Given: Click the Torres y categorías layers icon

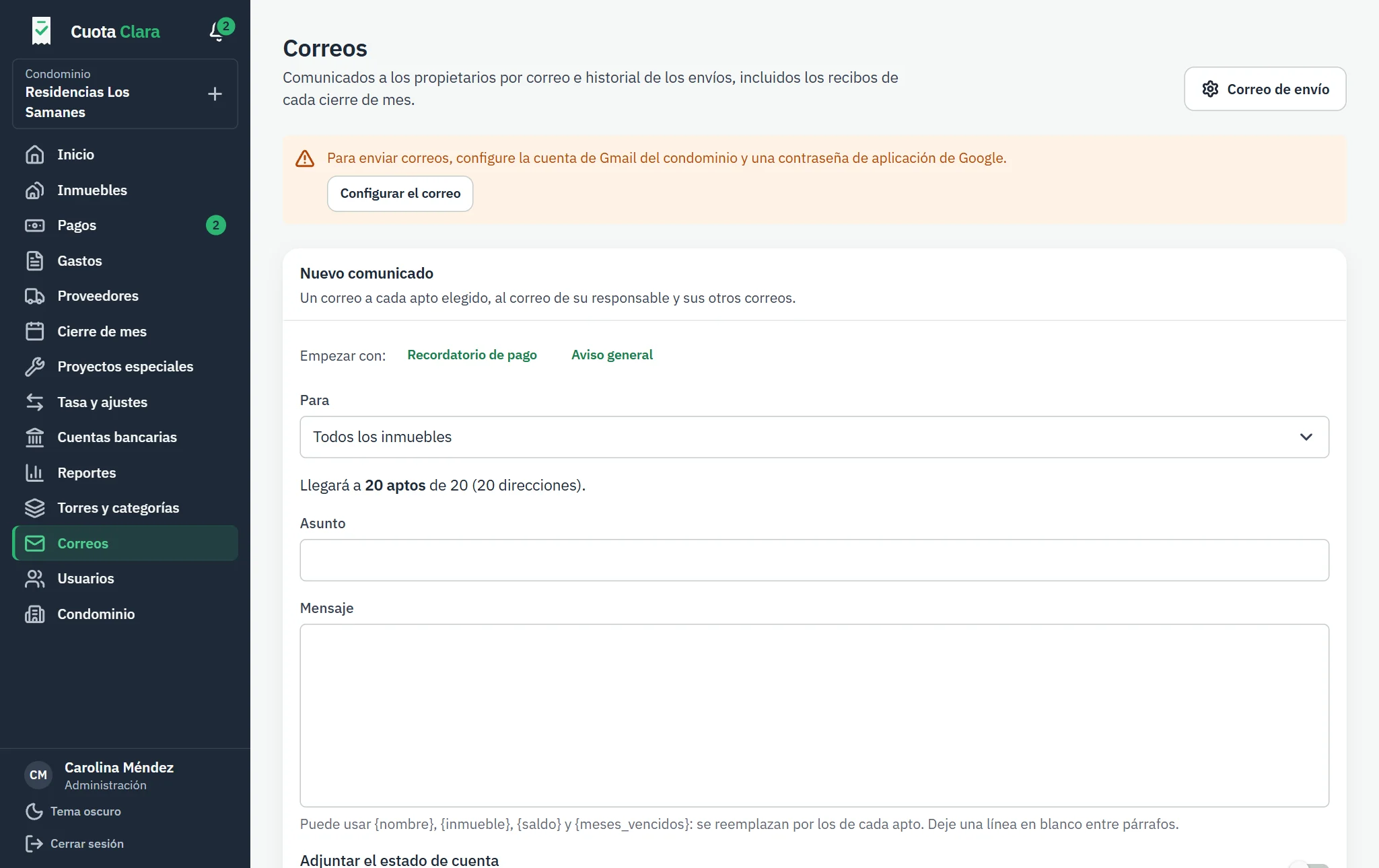Looking at the screenshot, I should pos(35,508).
